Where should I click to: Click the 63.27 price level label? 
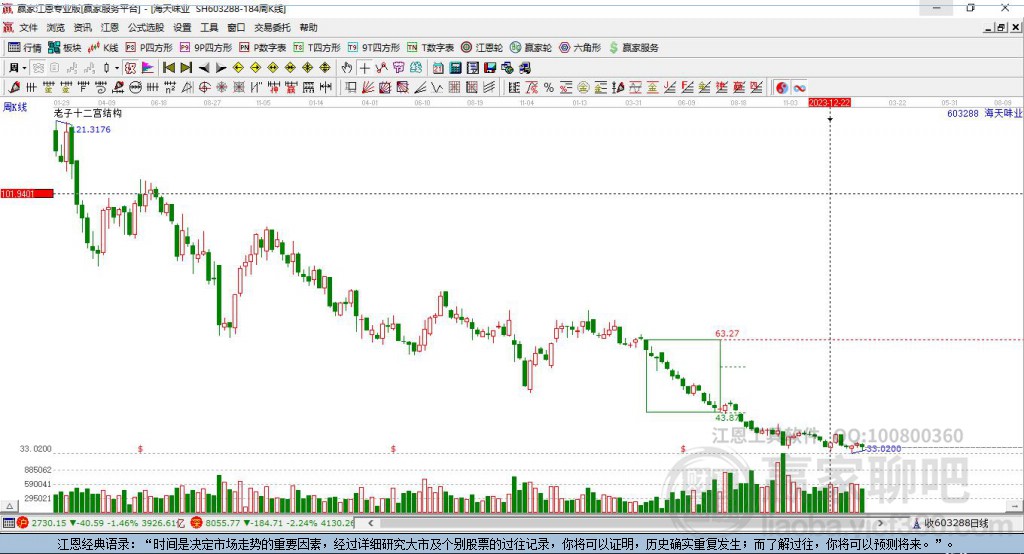727,333
